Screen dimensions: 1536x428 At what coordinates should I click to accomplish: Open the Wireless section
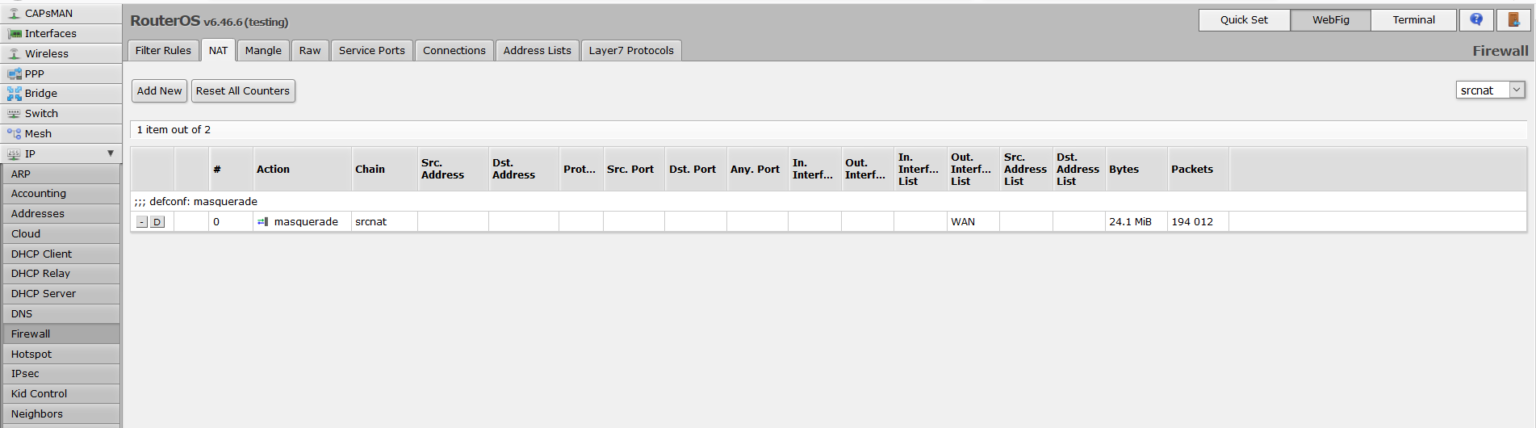[x=46, y=53]
